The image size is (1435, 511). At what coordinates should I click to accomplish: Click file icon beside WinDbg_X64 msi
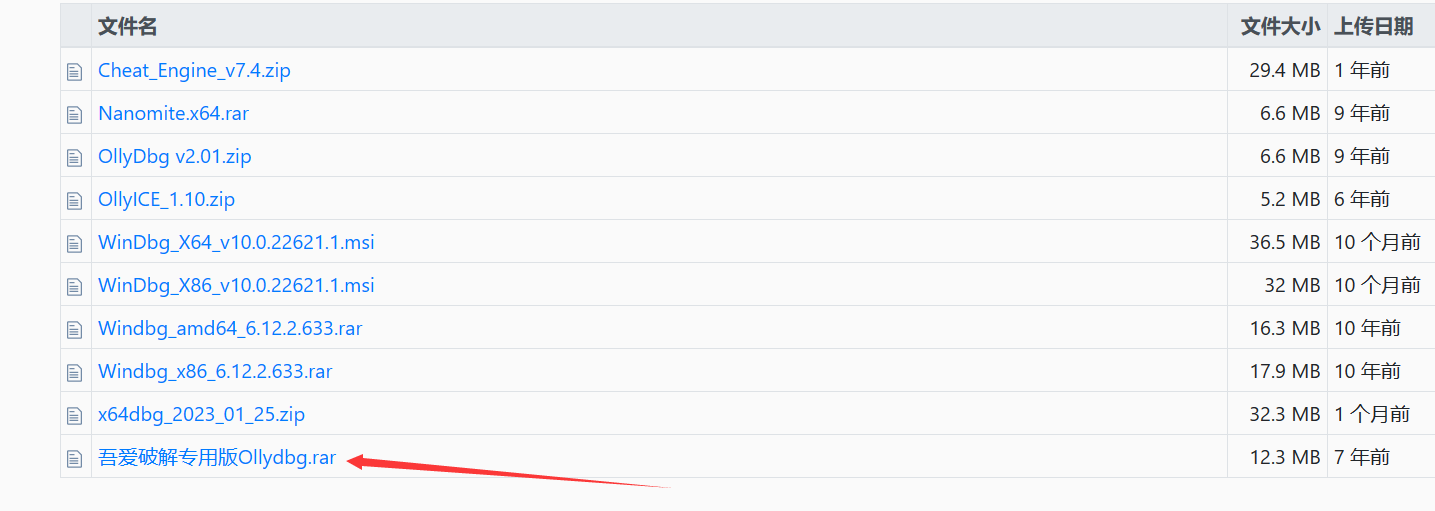coord(74,244)
